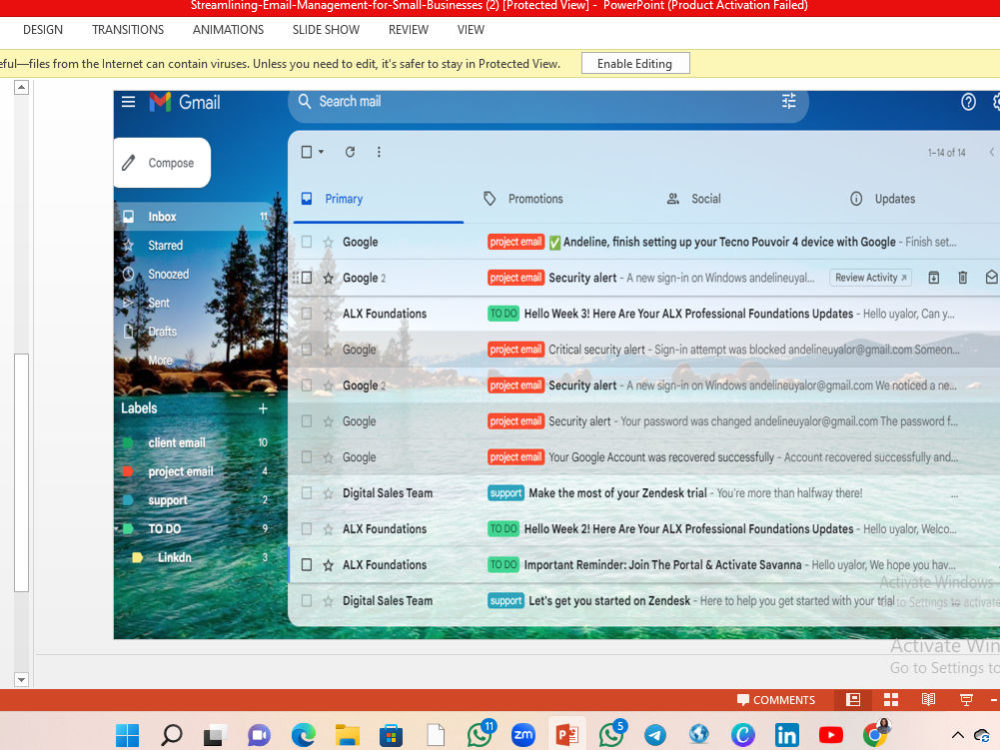Open Windows Start menu
Viewport: 1000px width, 750px height.
tap(128, 735)
